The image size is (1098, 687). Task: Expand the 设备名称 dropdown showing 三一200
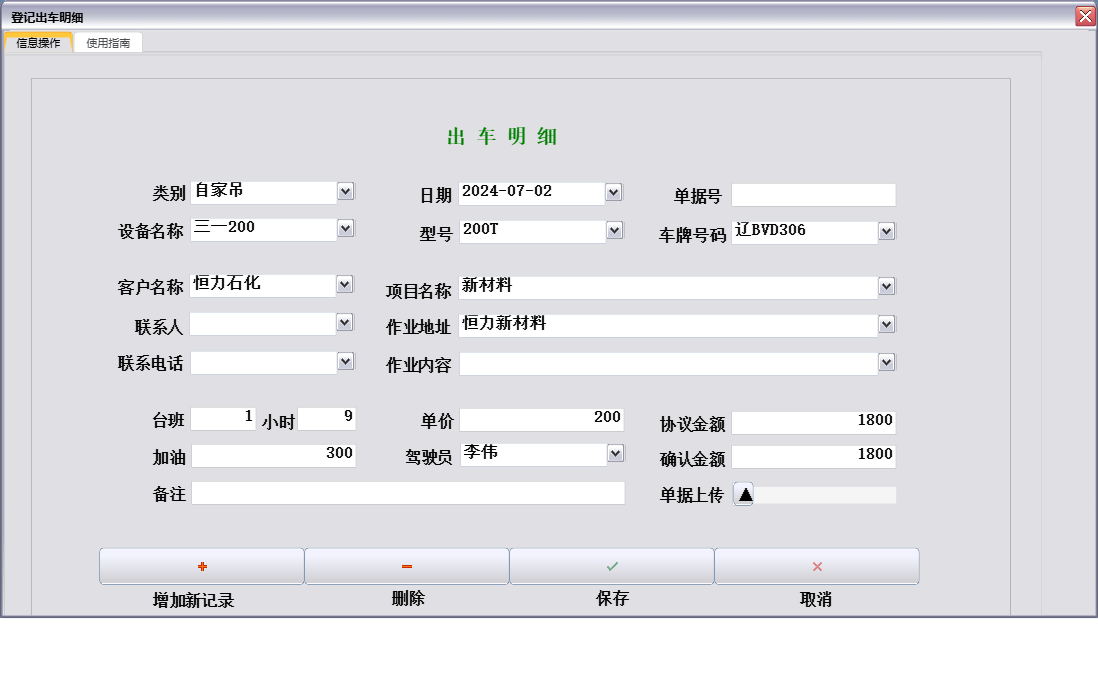(345, 228)
